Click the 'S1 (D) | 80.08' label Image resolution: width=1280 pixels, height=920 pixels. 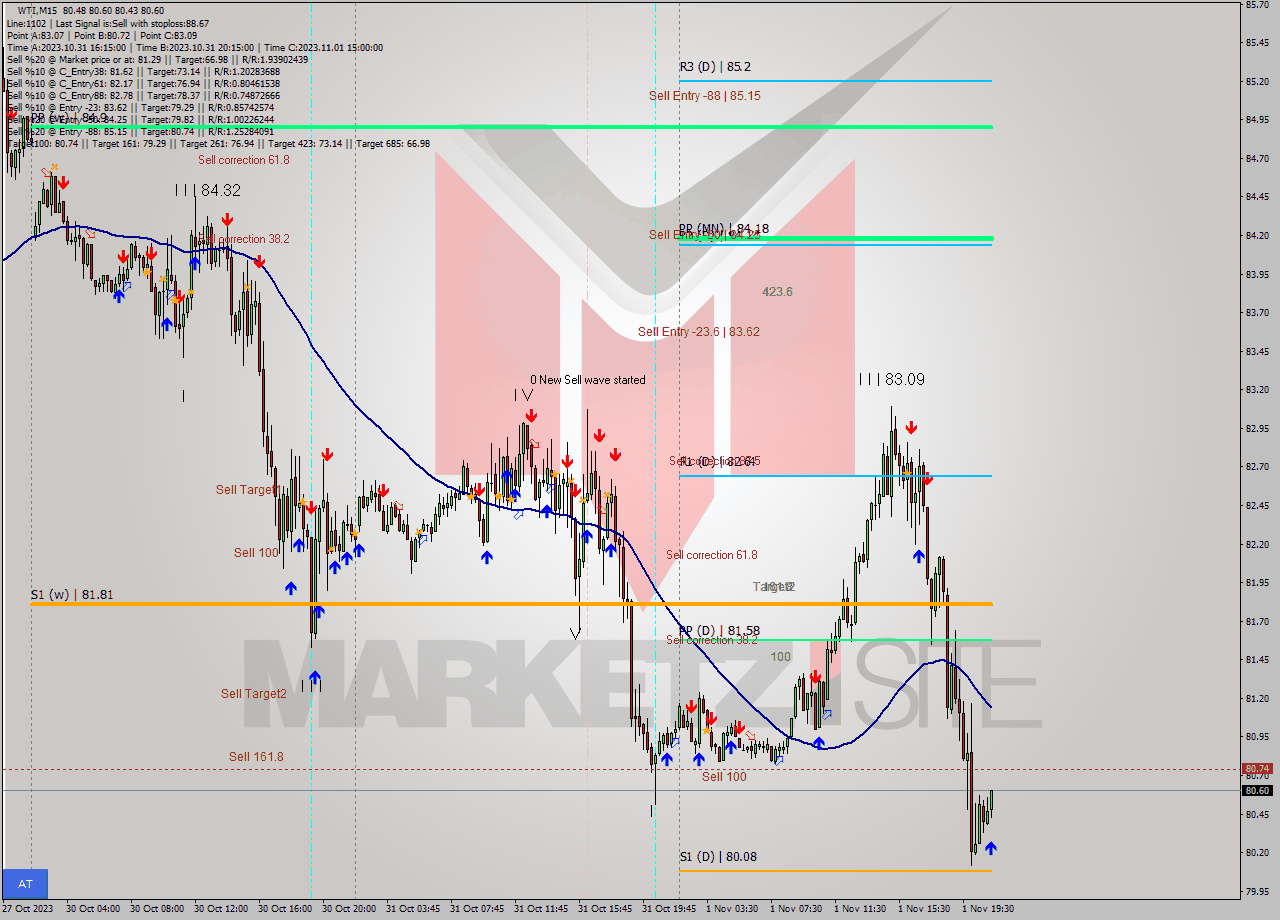718,857
